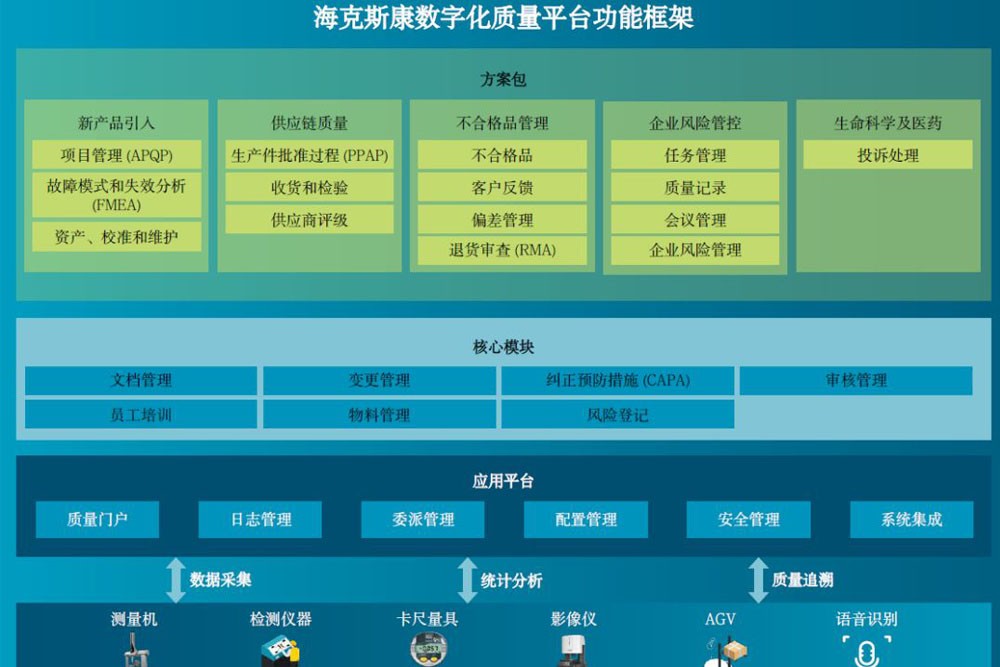Select the 资产、校准和维护 box
Screen dimensions: 1000x667
117,237
